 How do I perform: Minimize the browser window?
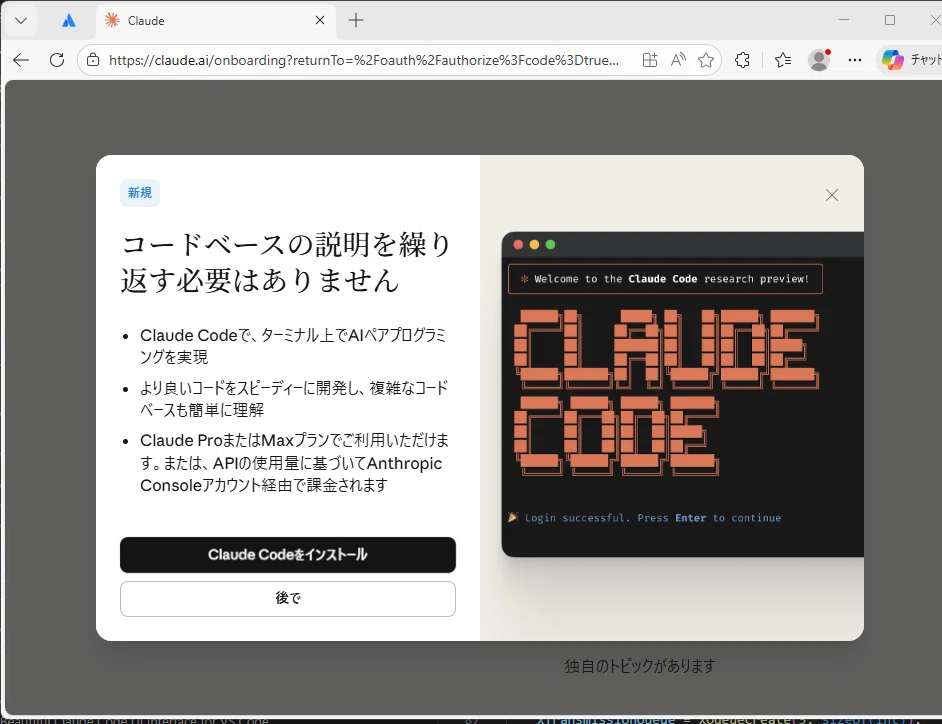pos(844,20)
